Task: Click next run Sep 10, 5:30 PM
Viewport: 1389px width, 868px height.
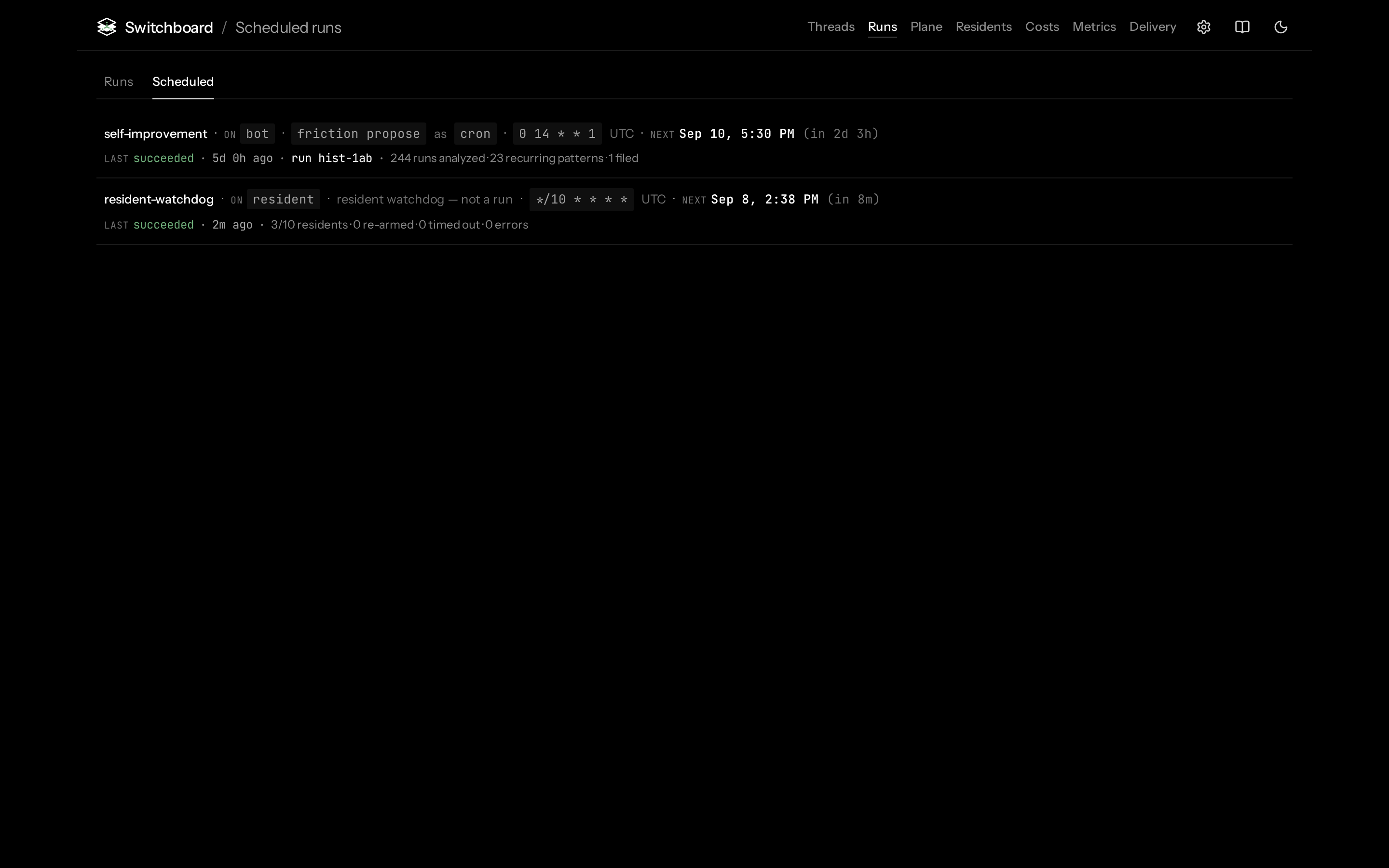Action: pos(737,134)
